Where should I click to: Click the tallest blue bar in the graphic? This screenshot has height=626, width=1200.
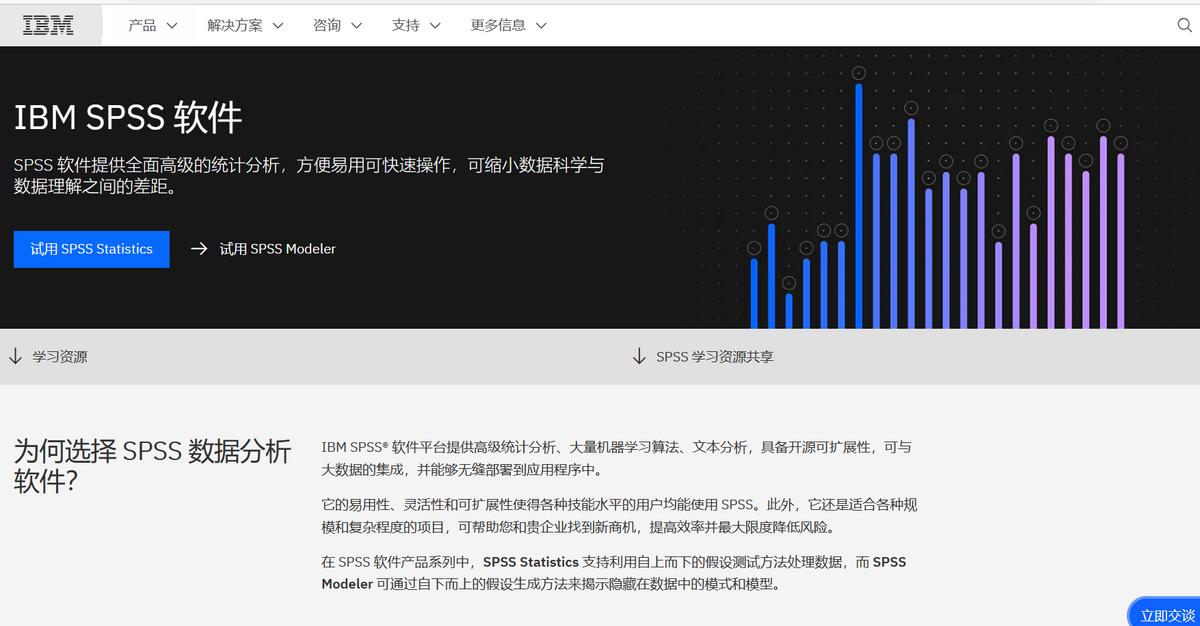pyautogui.click(x=858, y=200)
